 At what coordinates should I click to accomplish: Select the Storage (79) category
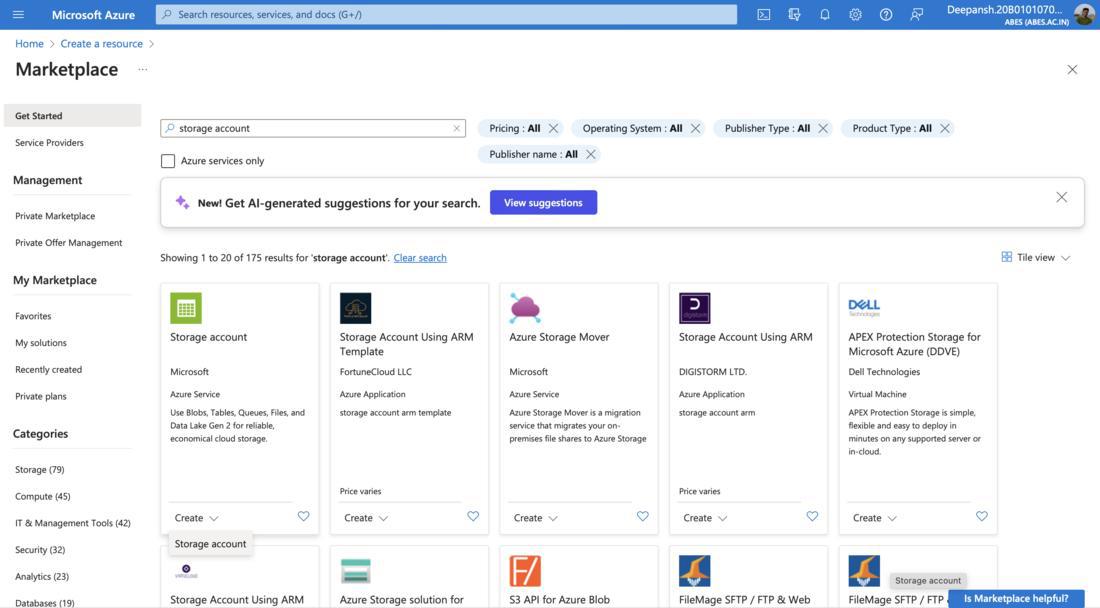point(40,469)
